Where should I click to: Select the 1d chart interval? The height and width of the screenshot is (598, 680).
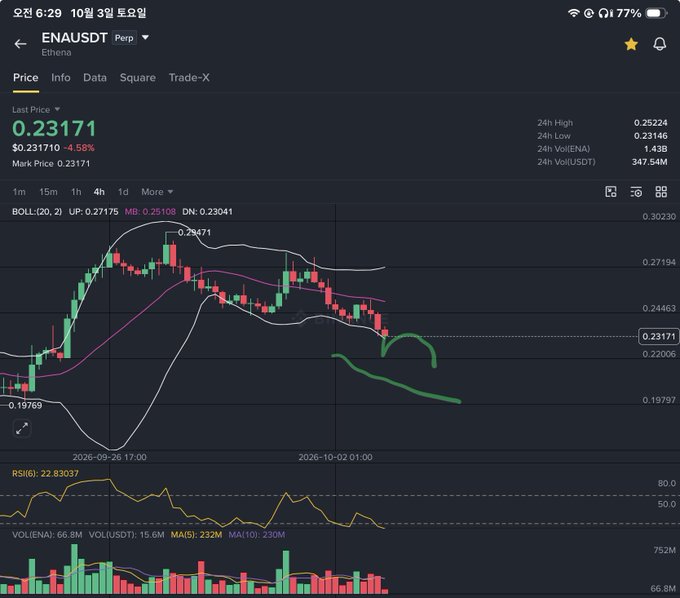click(123, 192)
